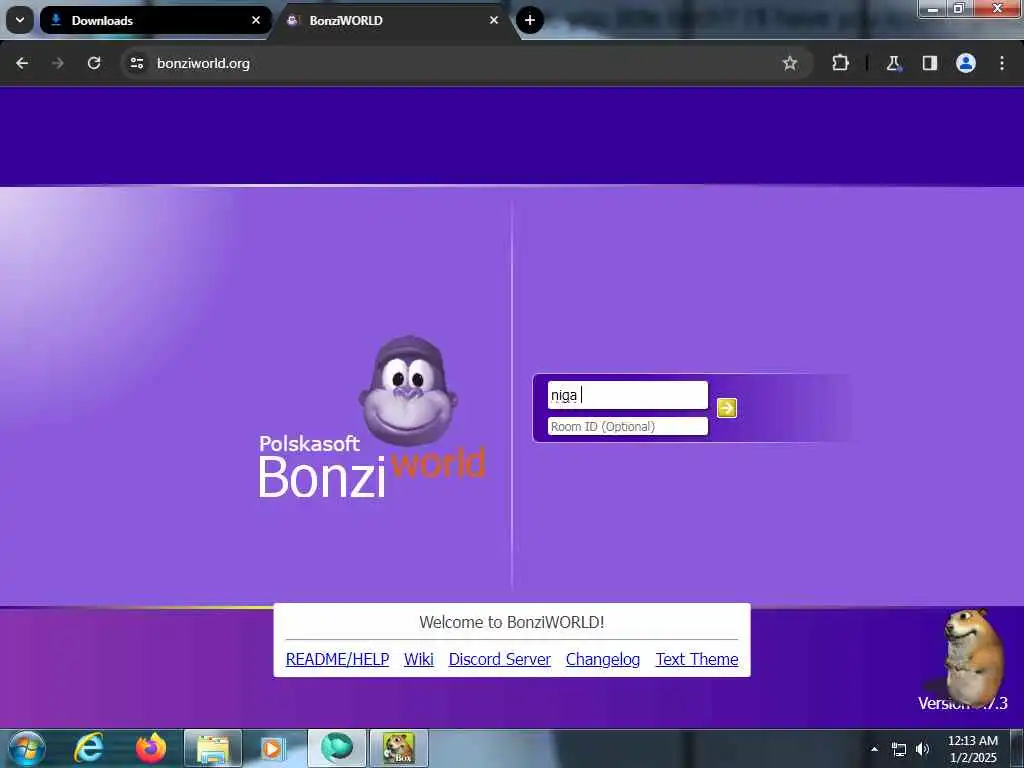Toggle the browser side panel
The image size is (1024, 768).
pos(929,63)
